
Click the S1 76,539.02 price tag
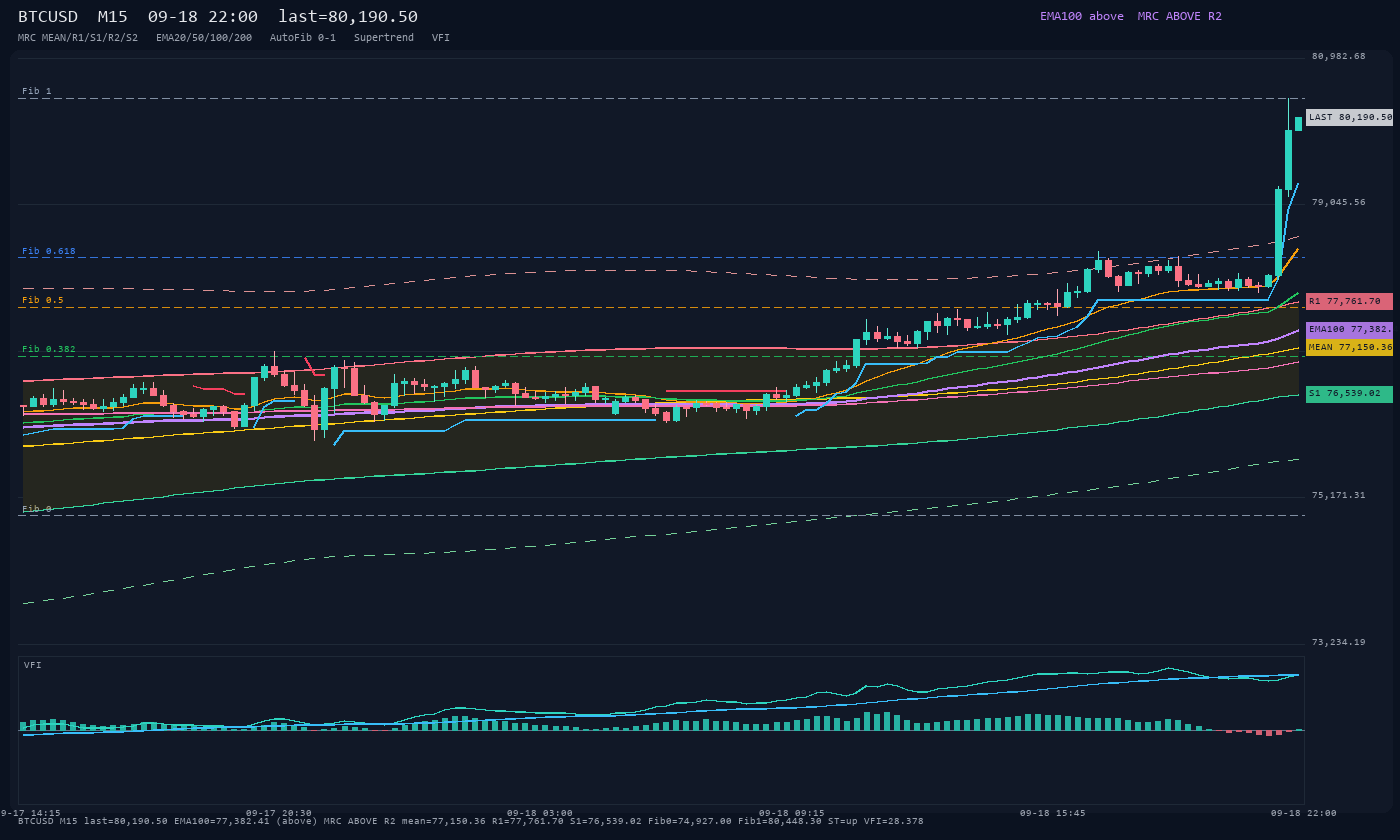pyautogui.click(x=1350, y=394)
